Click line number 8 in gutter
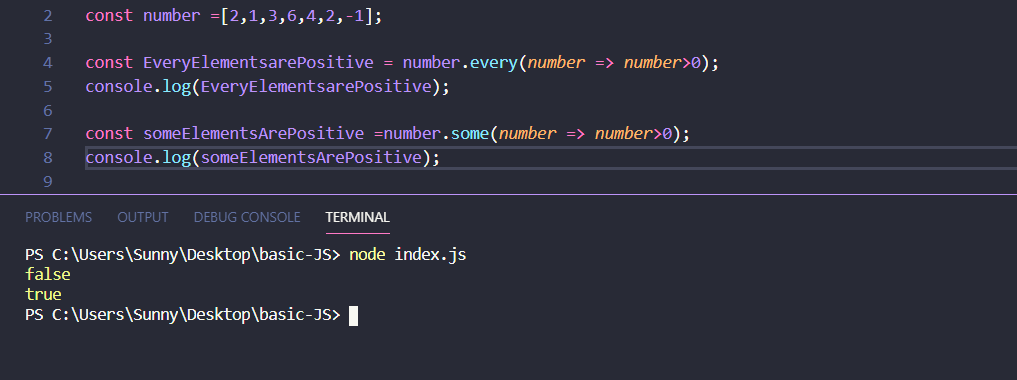This screenshot has height=380, width=1017. [x=48, y=158]
